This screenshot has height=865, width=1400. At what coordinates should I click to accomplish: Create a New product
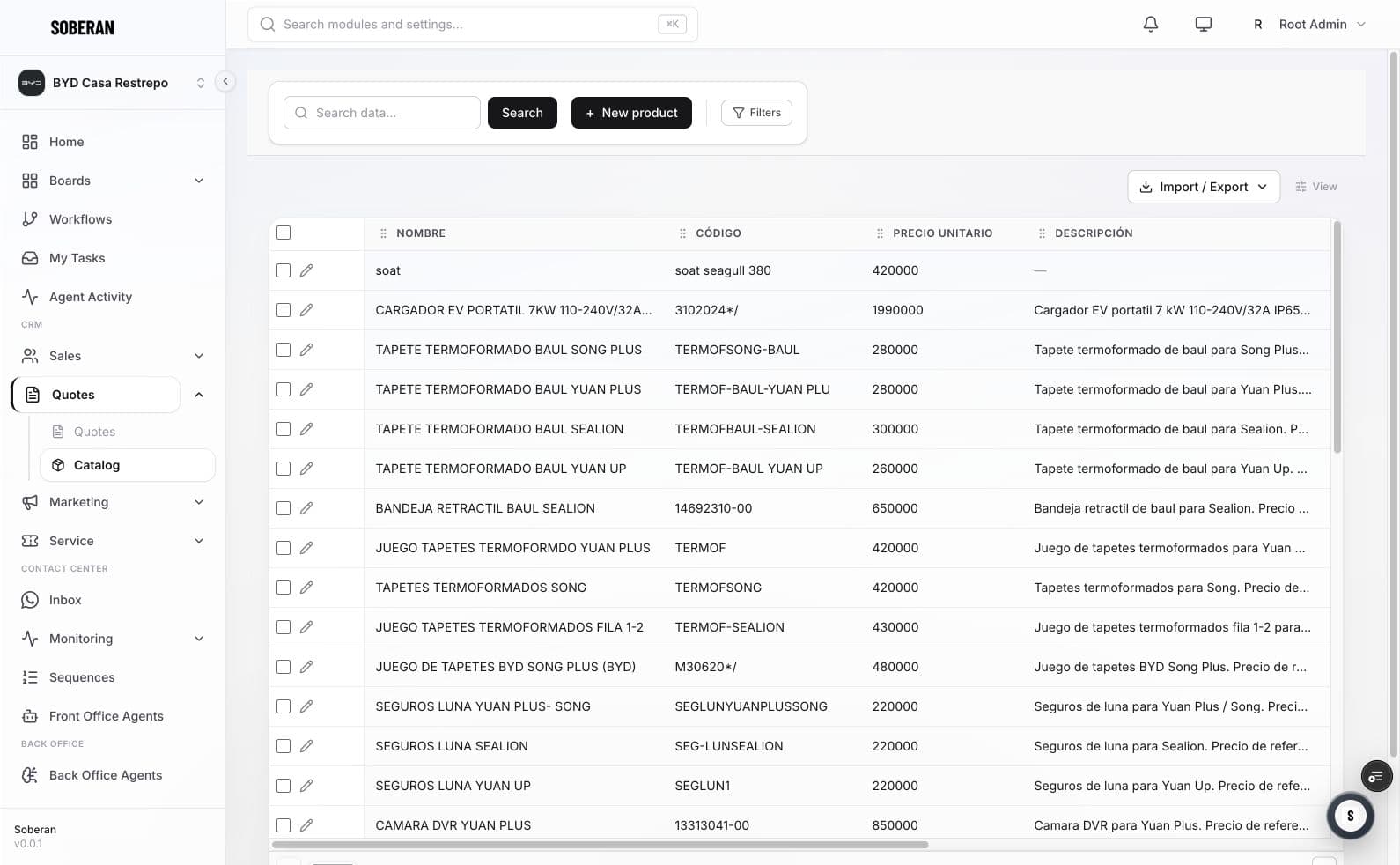tap(631, 113)
